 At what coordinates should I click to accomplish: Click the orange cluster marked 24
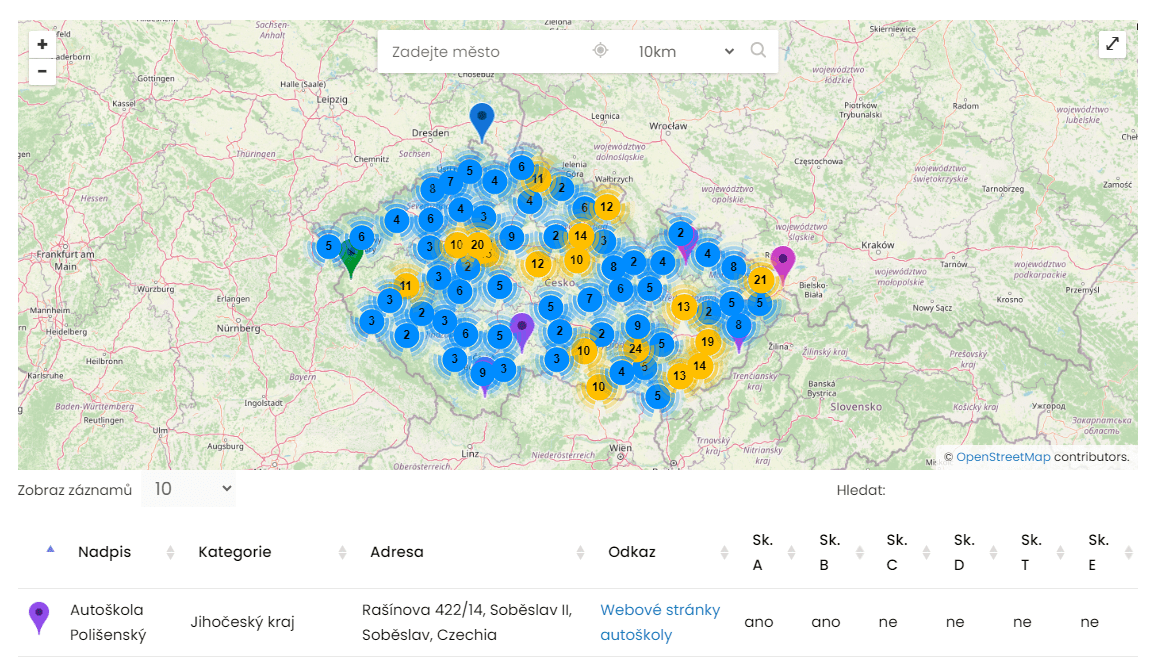click(635, 348)
